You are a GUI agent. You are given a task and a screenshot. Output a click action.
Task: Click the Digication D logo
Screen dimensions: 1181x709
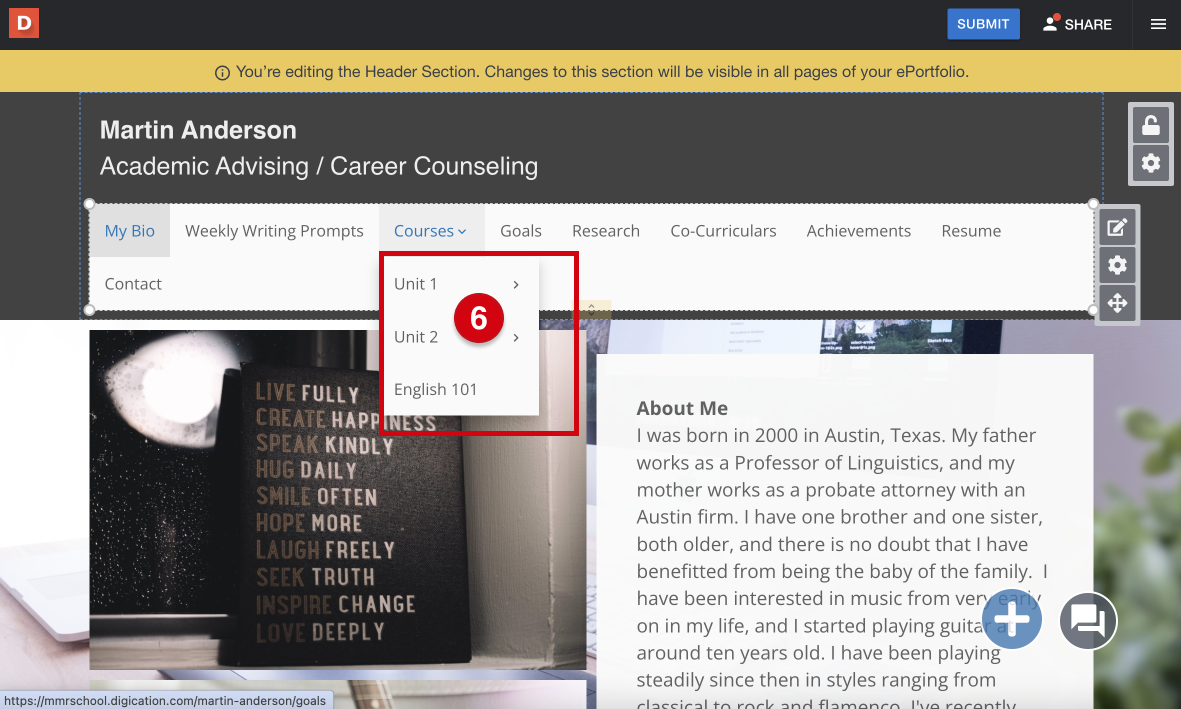pos(24,23)
